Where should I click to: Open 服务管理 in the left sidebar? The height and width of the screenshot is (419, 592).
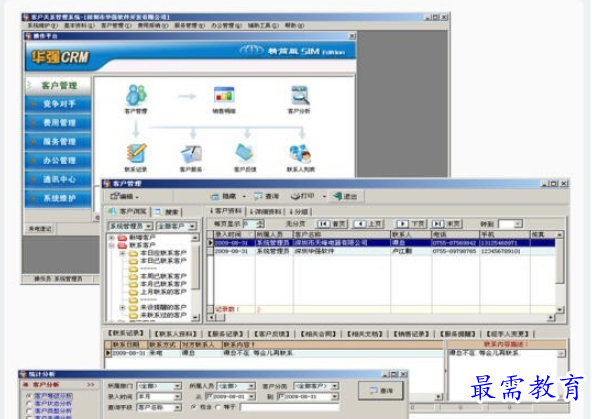(x=58, y=142)
